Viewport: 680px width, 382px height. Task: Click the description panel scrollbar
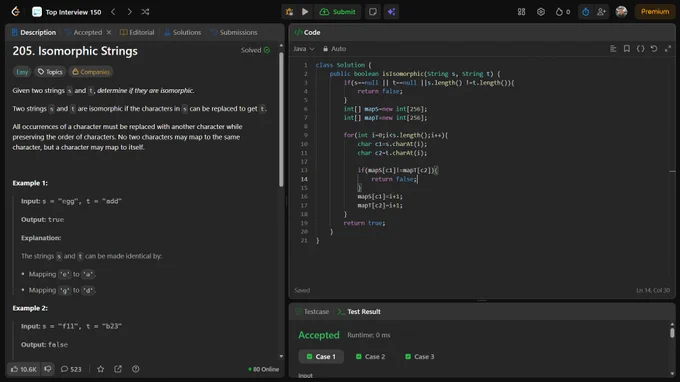click(x=281, y=120)
